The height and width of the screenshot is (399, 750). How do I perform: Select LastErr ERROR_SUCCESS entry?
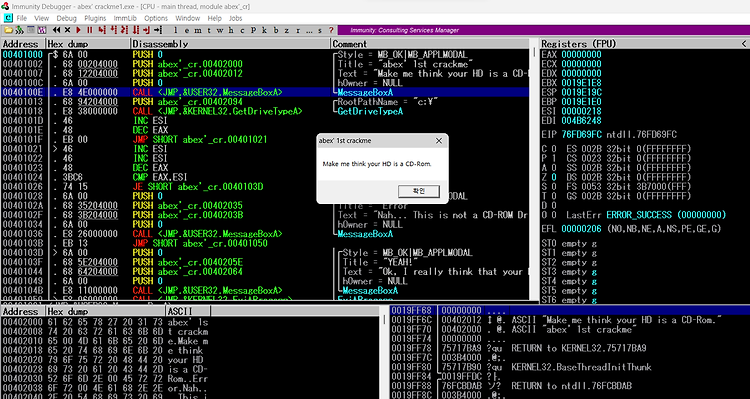[646, 215]
